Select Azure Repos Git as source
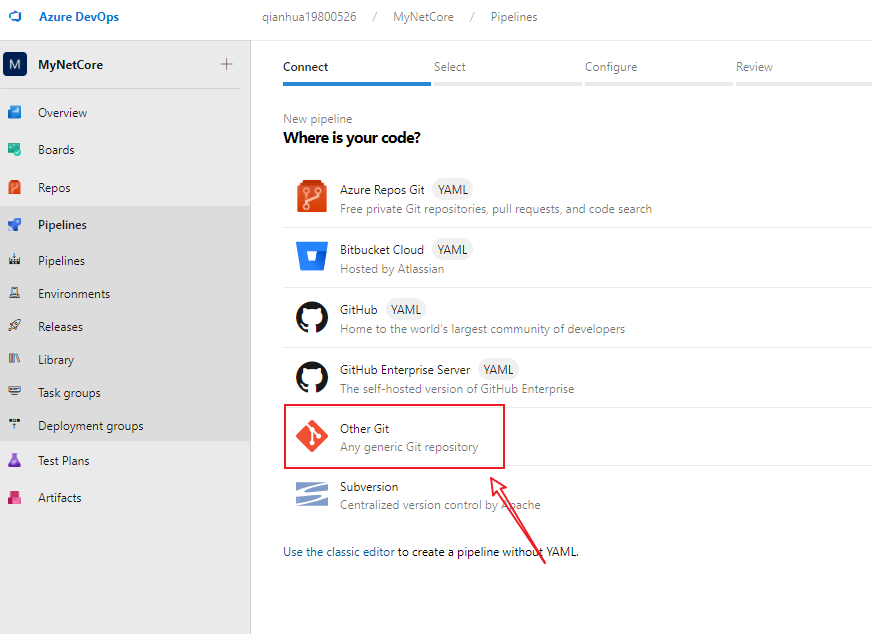This screenshot has width=872, height=634. (382, 190)
